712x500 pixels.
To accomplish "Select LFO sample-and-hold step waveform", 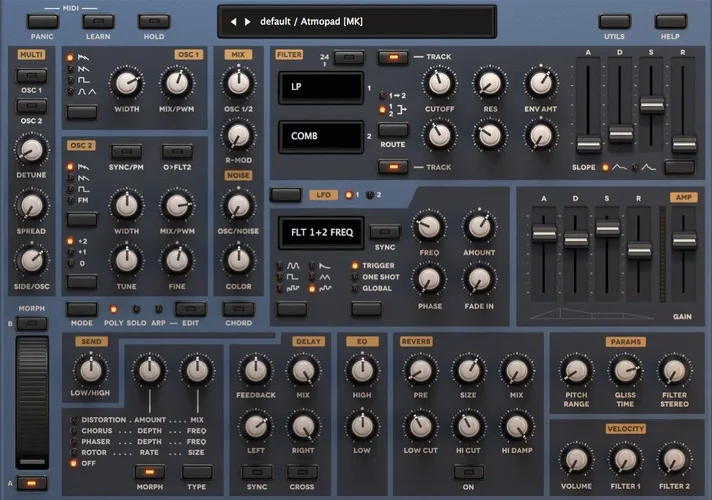I will [x=288, y=288].
